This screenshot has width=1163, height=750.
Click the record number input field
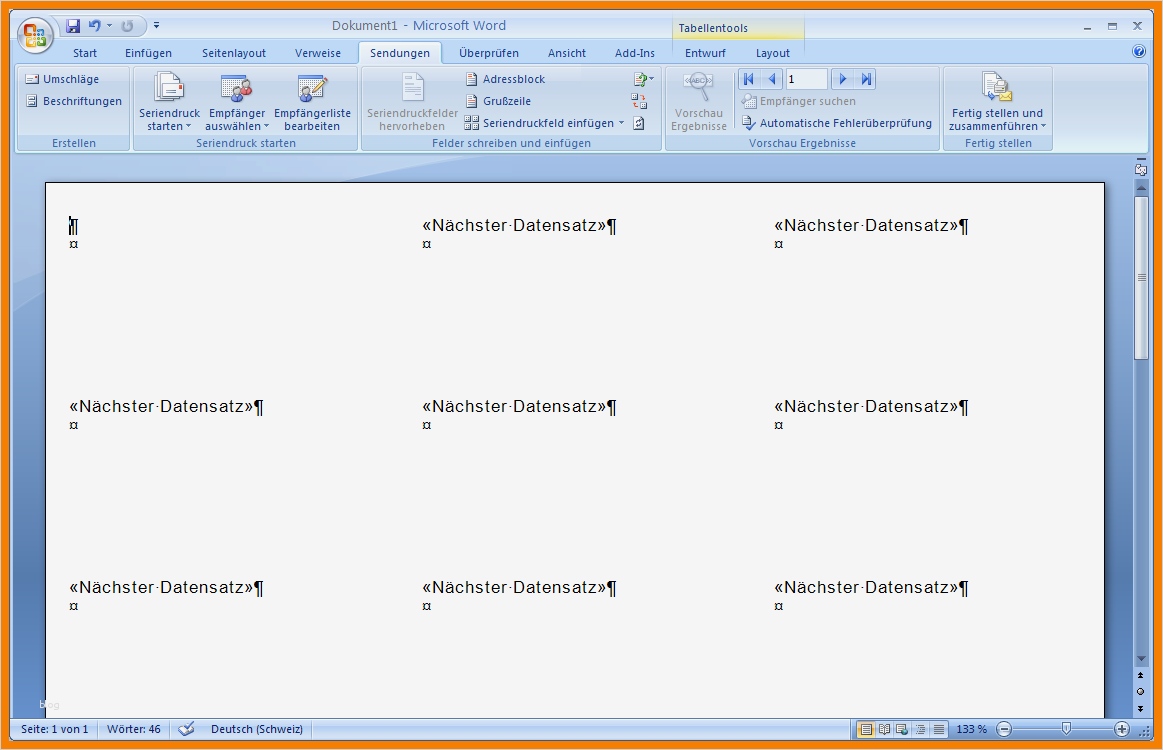point(806,78)
